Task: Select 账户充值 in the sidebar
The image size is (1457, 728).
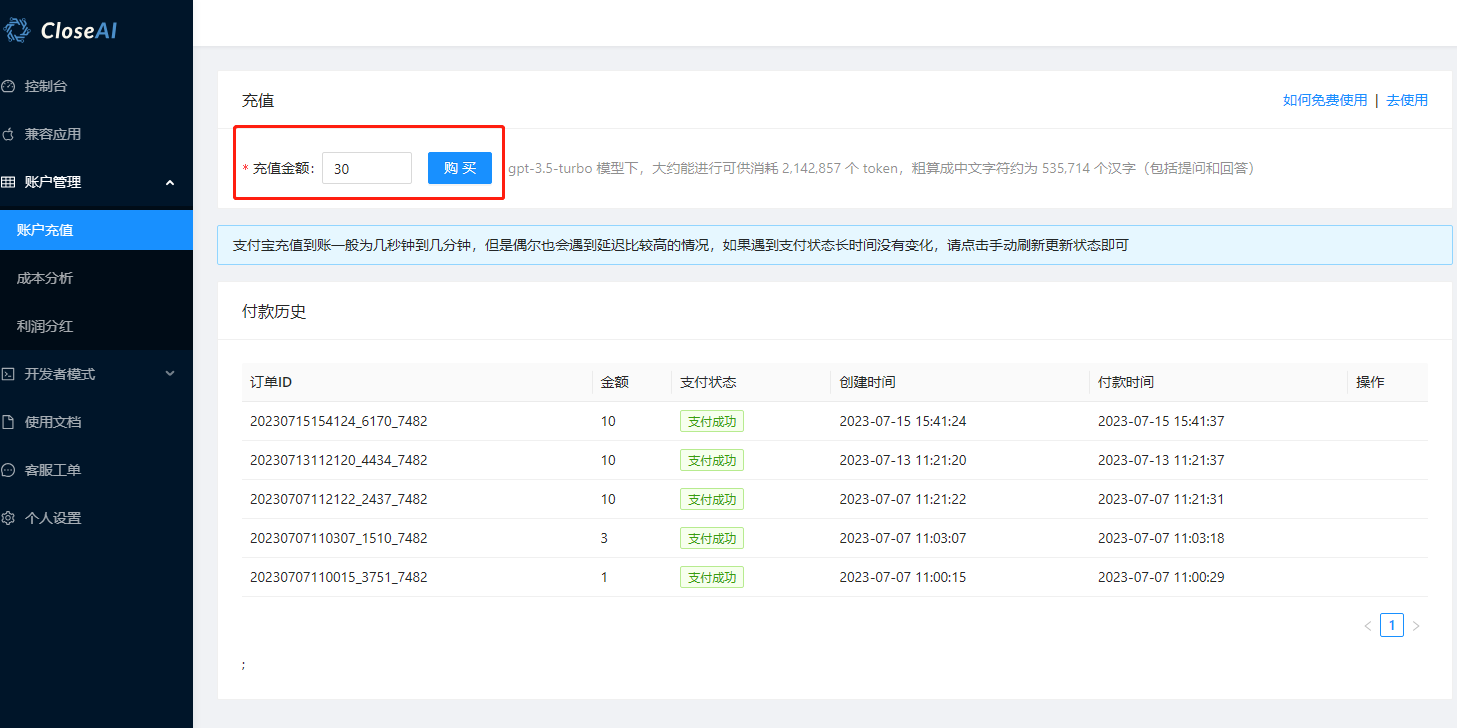Action: 96,230
